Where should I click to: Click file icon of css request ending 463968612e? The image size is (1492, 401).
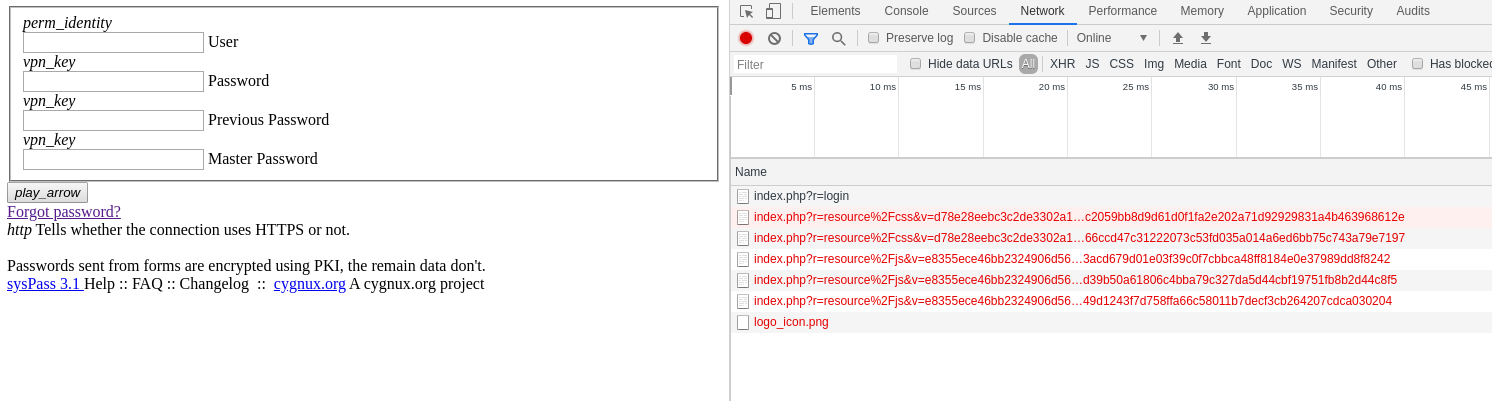coord(743,217)
